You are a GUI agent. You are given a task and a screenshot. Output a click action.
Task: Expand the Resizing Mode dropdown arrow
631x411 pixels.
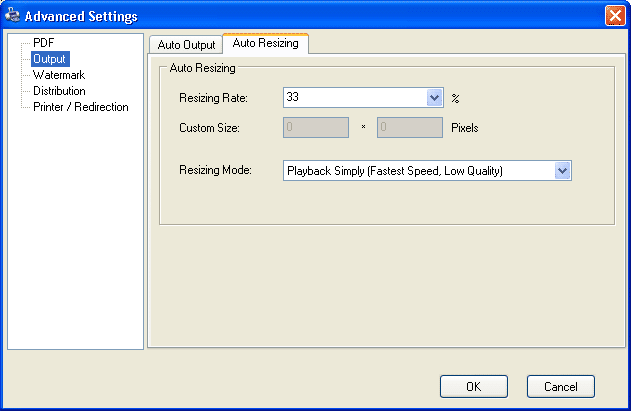pyautogui.click(x=563, y=171)
